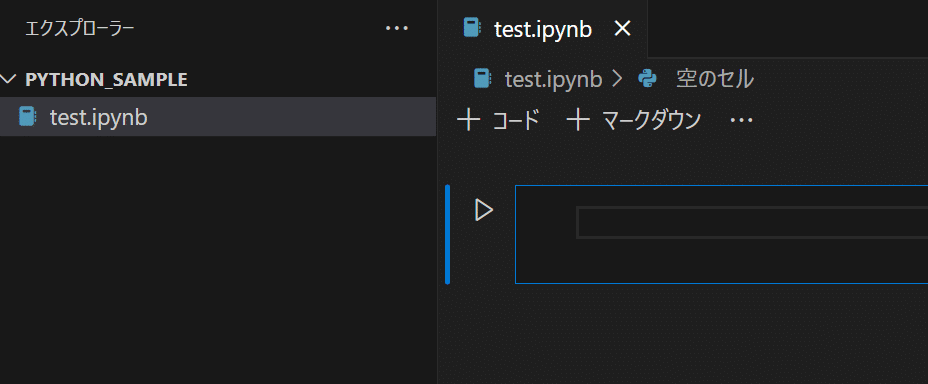Click inside the empty cell editor field
This screenshot has height=384, width=928.
752,222
